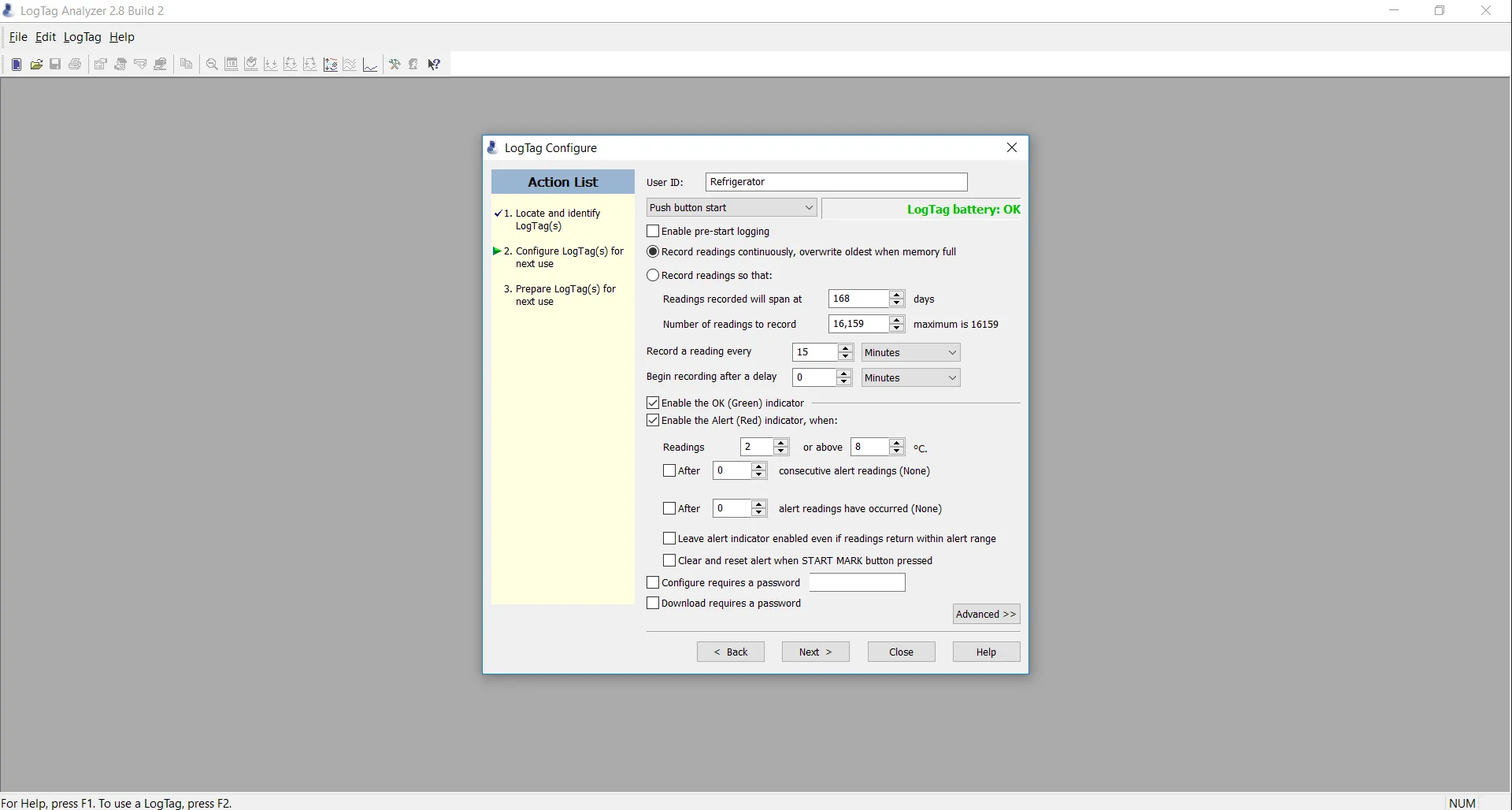The width and height of the screenshot is (1512, 810).
Task: Check Leave alert indicator enabled option
Action: [669, 538]
